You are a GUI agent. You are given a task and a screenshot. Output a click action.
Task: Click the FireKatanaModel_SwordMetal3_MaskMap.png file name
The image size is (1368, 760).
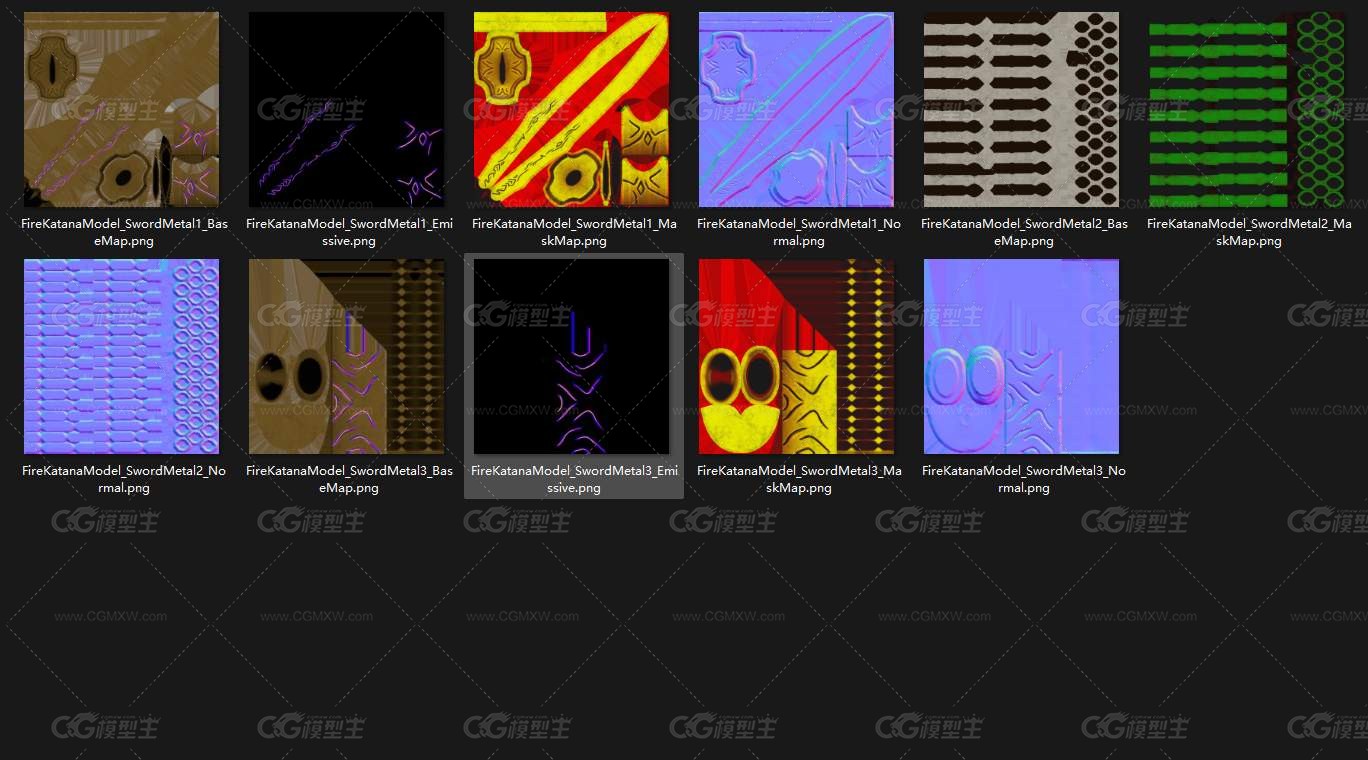tap(799, 479)
